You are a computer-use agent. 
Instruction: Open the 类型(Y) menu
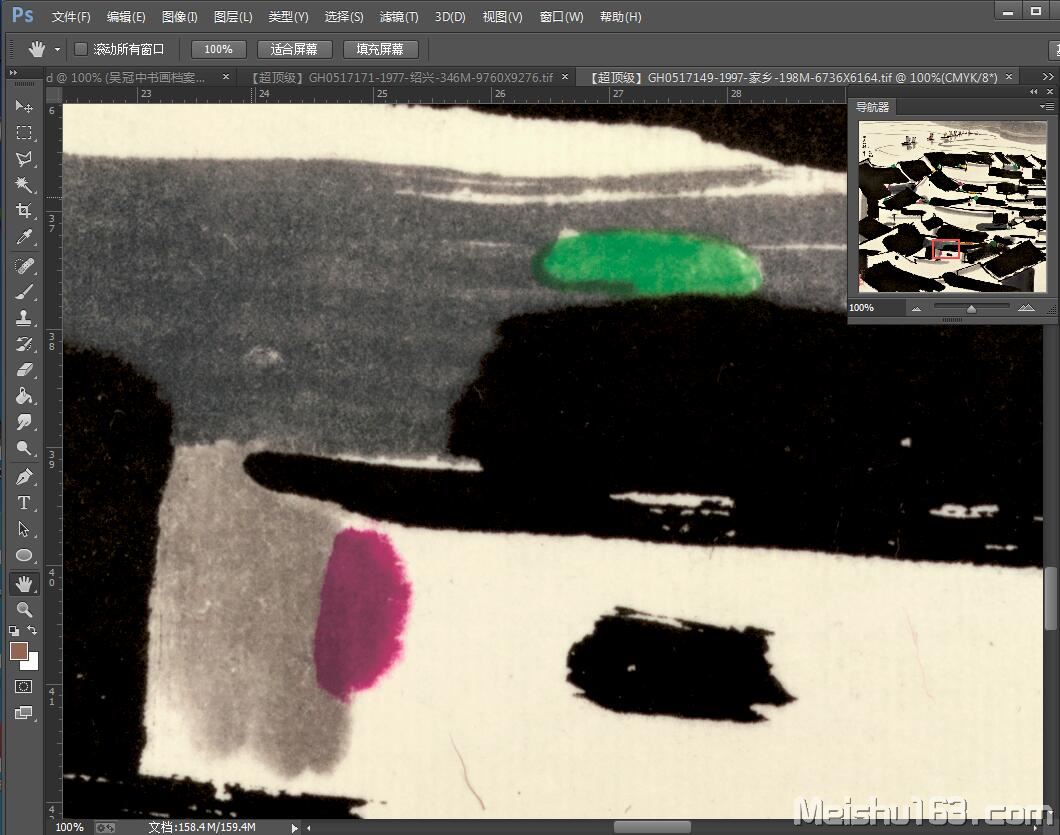(x=288, y=16)
